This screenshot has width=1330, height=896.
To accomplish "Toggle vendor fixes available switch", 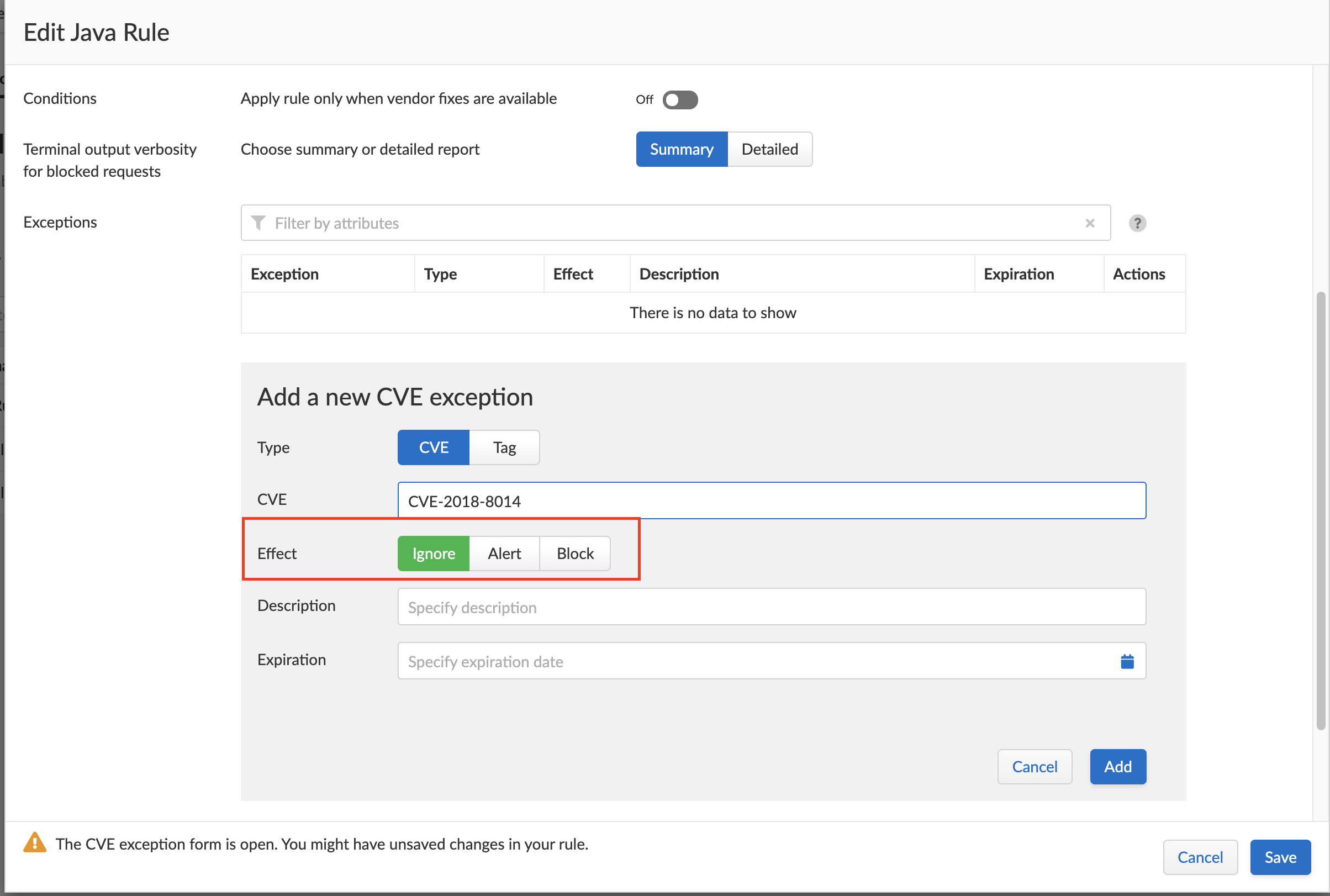I will pyautogui.click(x=680, y=99).
